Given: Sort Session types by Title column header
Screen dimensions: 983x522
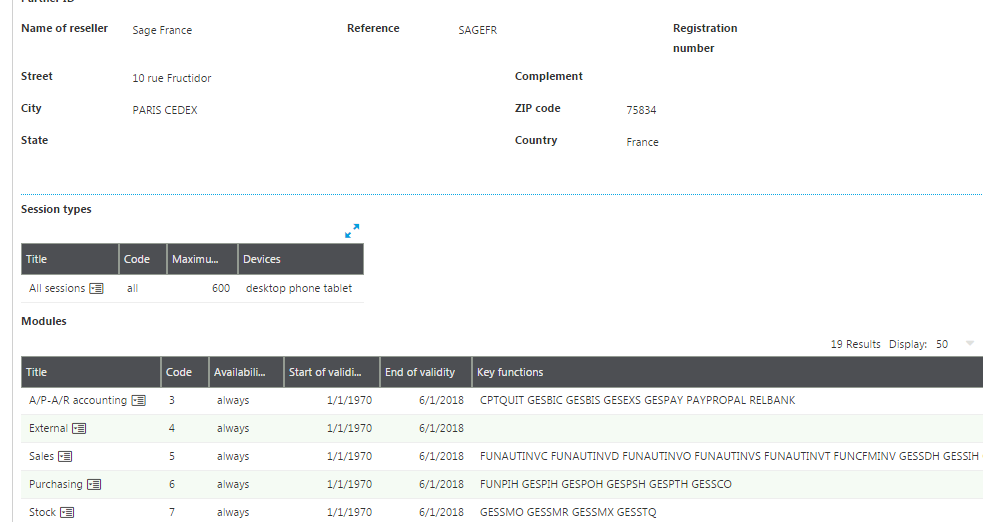Looking at the screenshot, I should pyautogui.click(x=70, y=259).
